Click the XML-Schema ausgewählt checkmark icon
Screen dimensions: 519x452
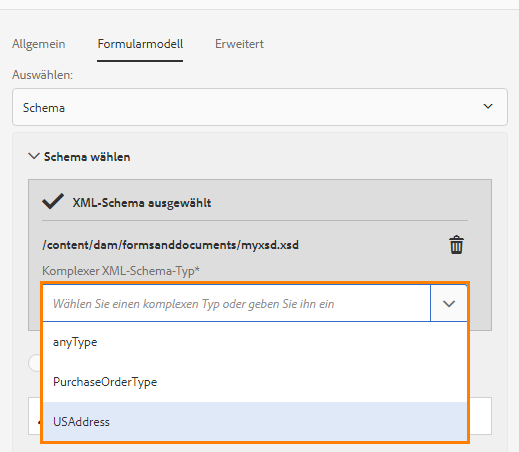click(x=53, y=201)
